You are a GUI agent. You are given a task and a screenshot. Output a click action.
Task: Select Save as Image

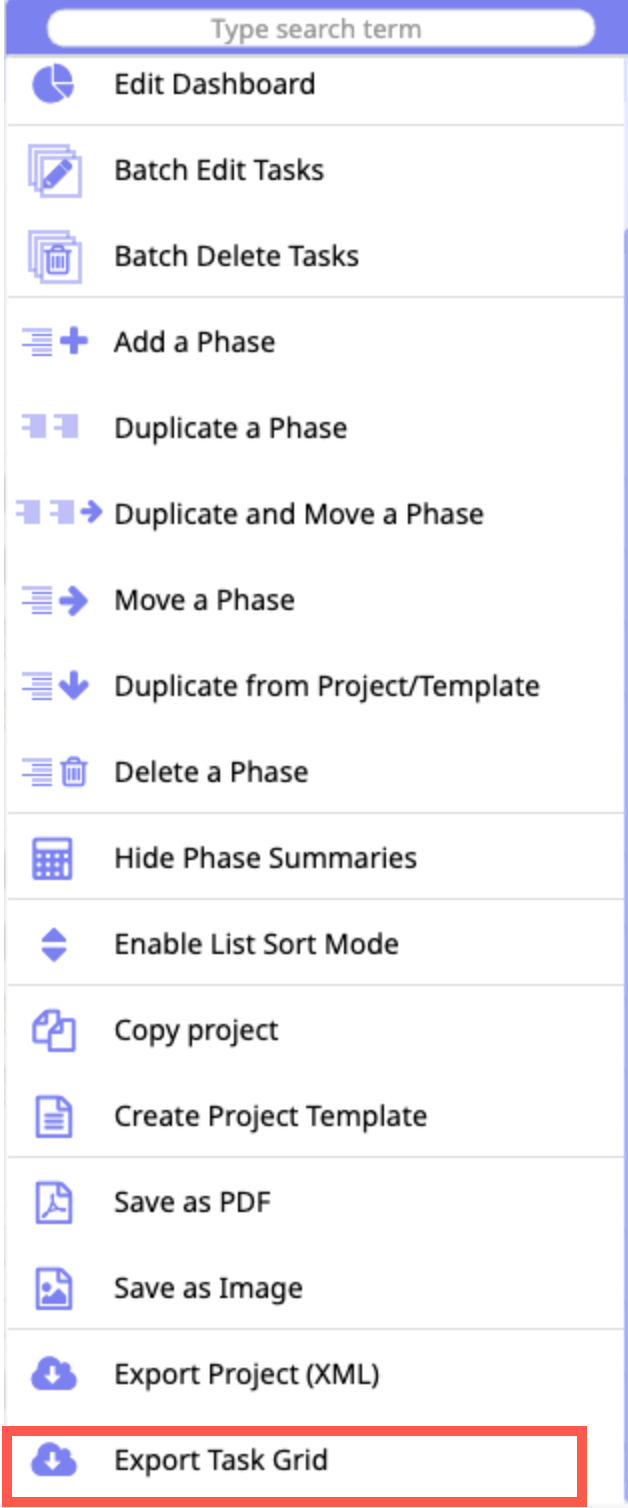pos(208,1288)
